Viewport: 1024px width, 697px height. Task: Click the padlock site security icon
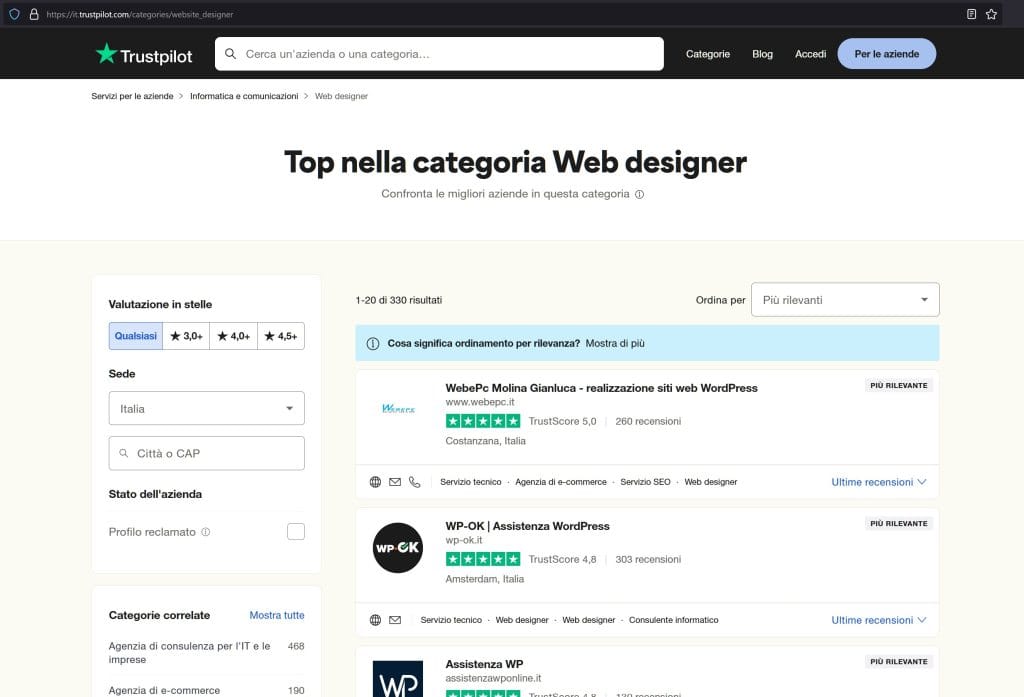pyautogui.click(x=34, y=14)
